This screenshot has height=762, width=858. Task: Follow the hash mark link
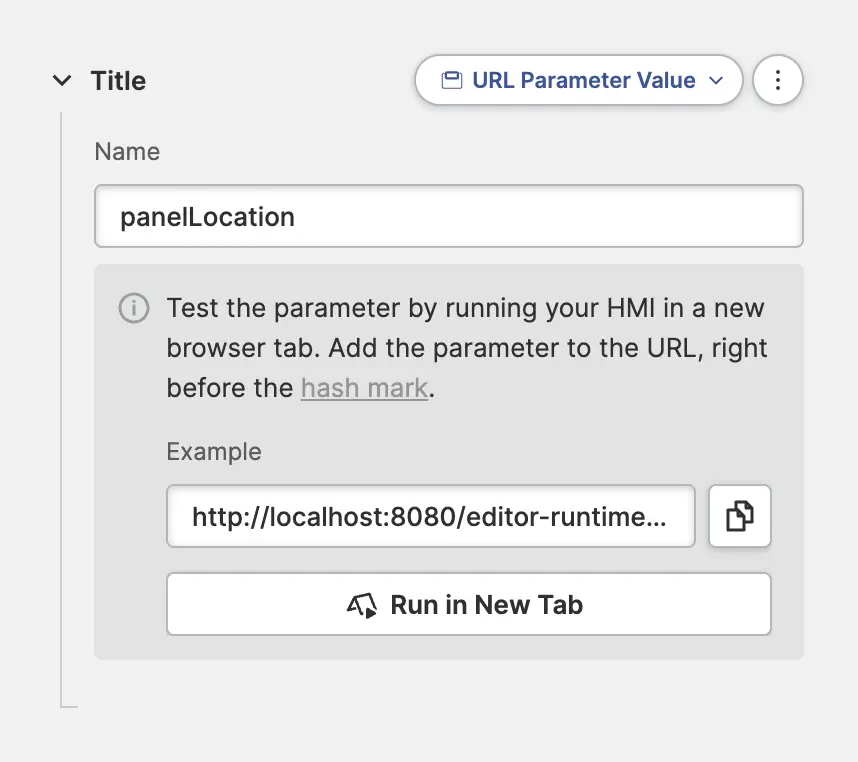tap(364, 388)
